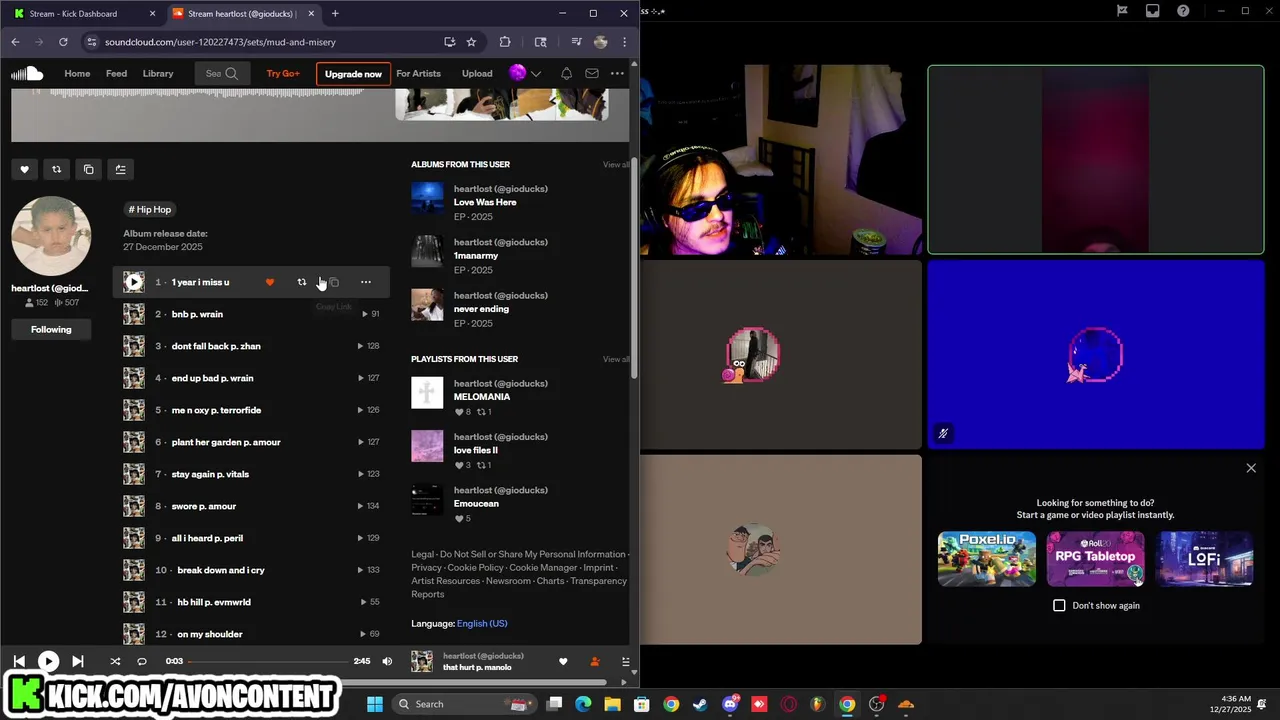Screen dimensions: 1280x720
Task: Repost the album using the repost button
Action: [56, 169]
